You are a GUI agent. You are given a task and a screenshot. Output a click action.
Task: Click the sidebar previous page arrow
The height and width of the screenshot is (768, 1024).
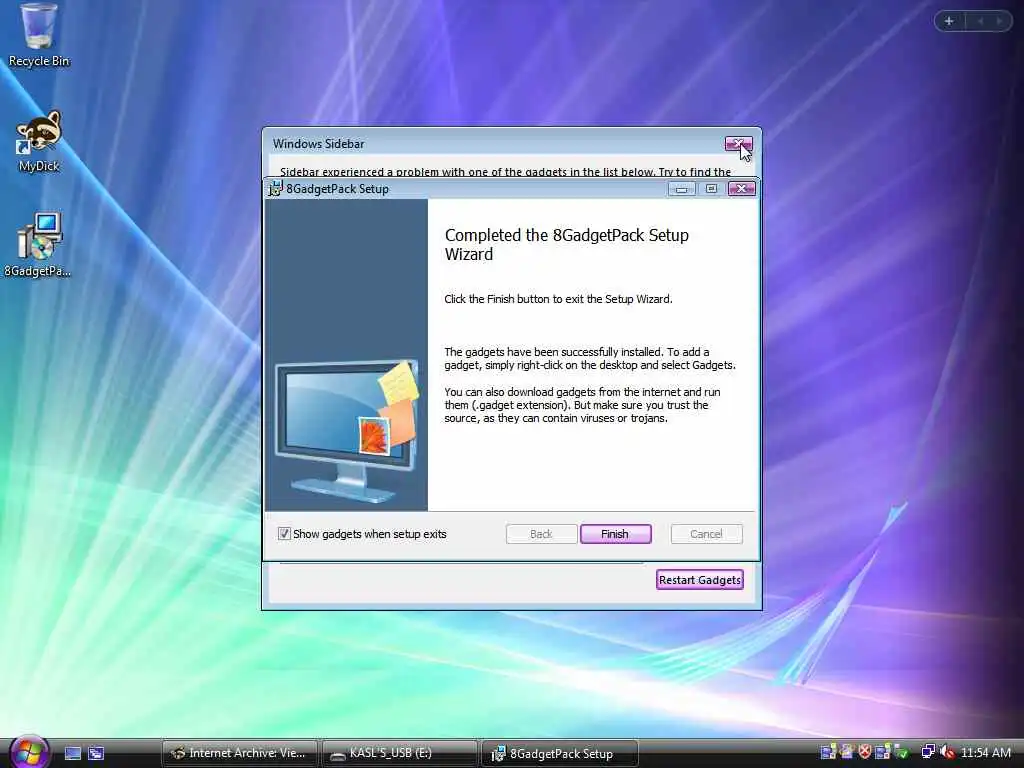[980, 21]
